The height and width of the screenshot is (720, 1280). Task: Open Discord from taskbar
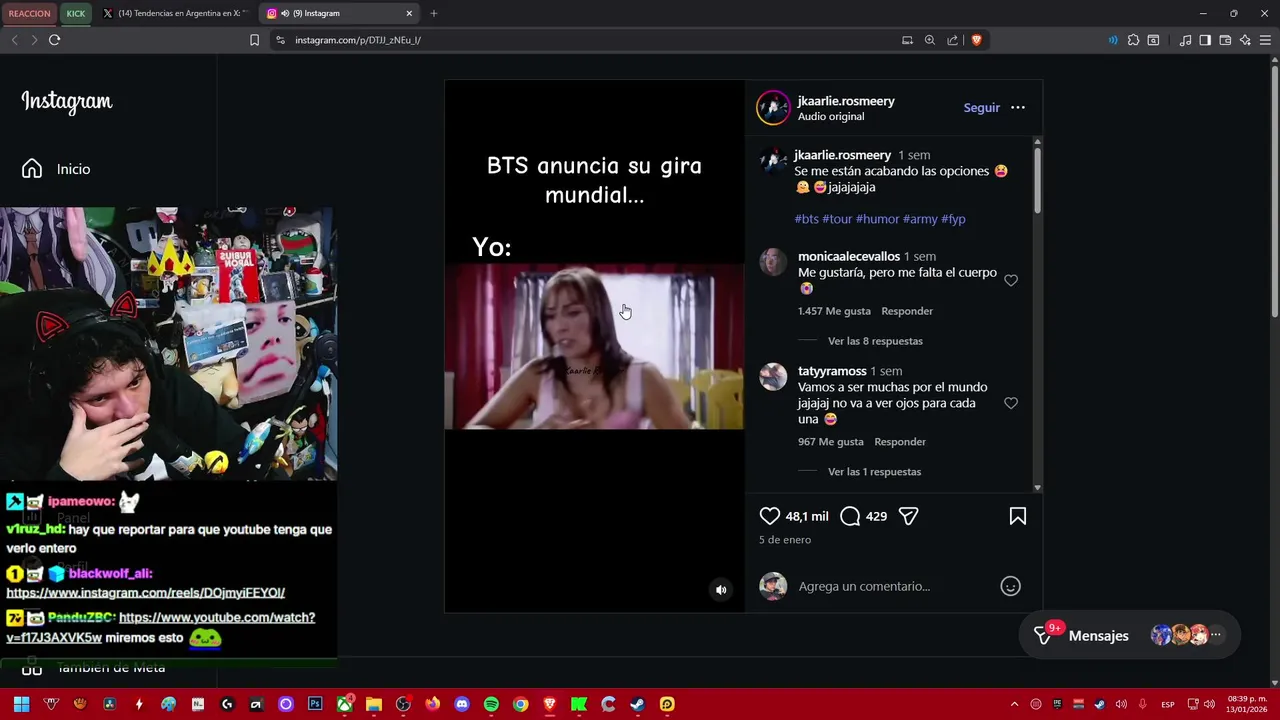tap(461, 704)
